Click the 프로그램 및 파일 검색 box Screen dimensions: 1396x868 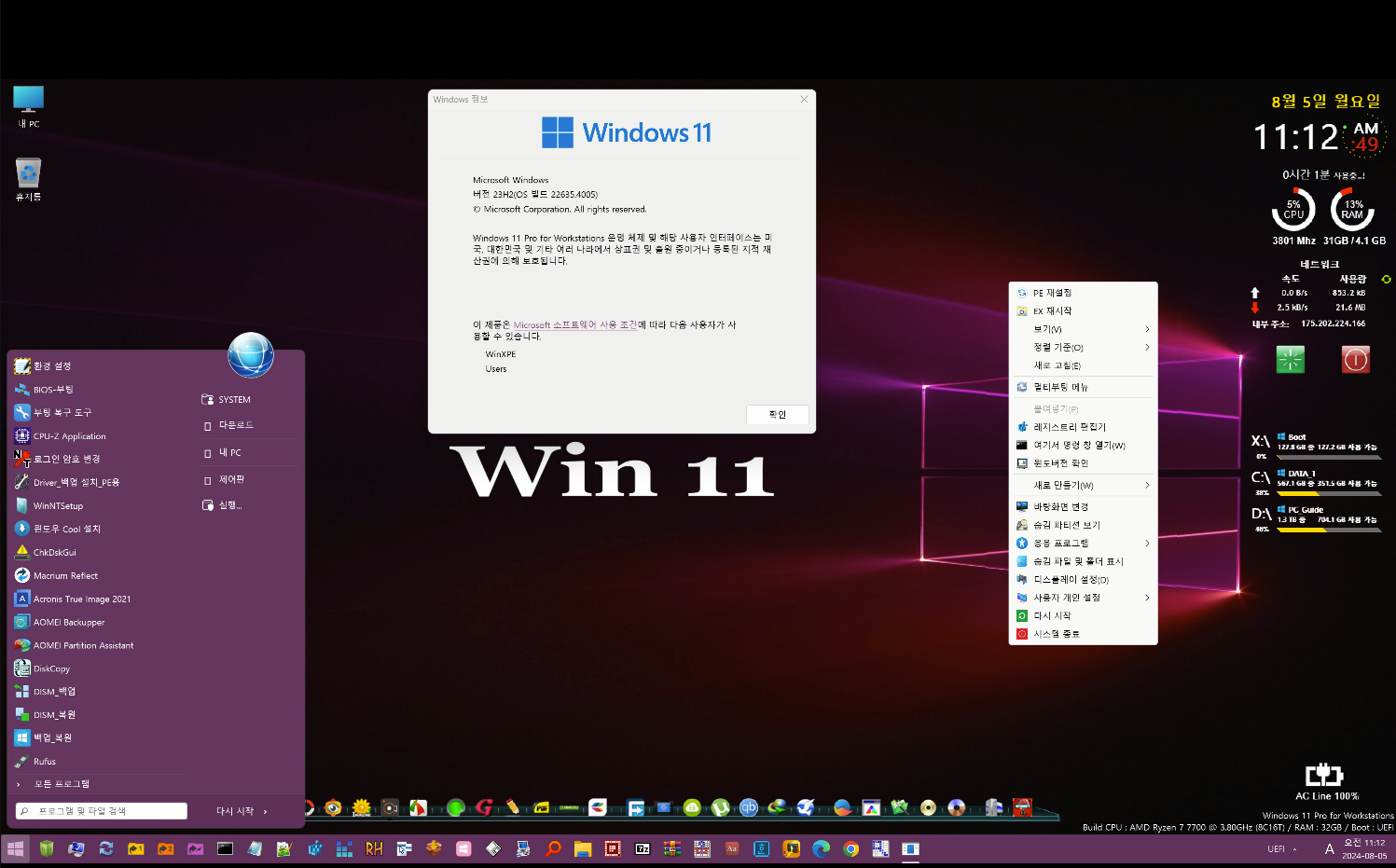click(101, 811)
